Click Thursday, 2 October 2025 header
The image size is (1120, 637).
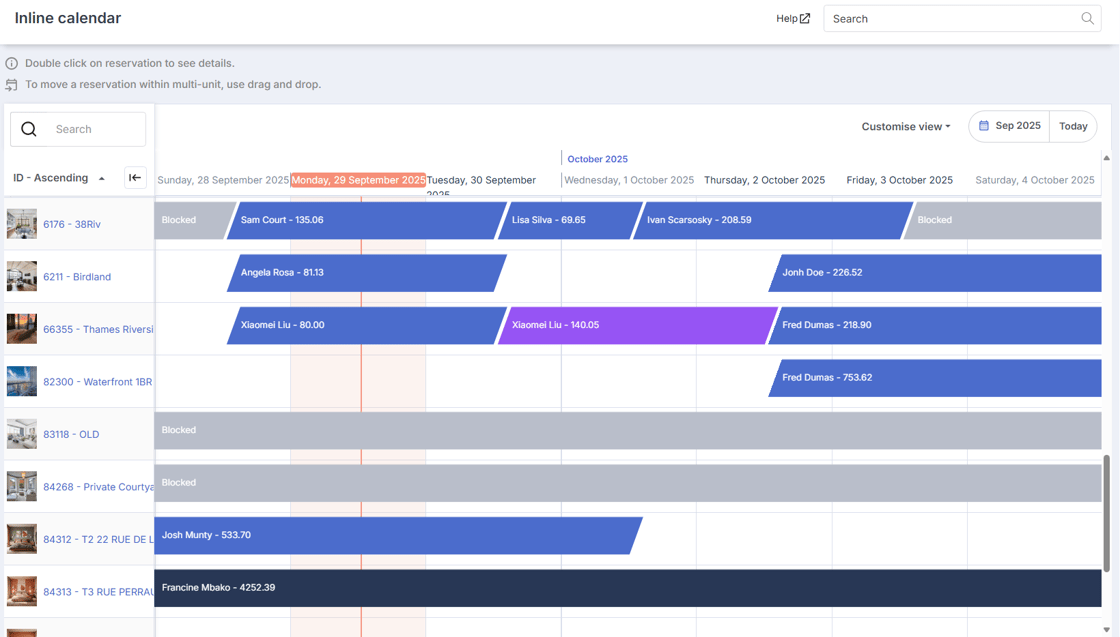coord(764,180)
